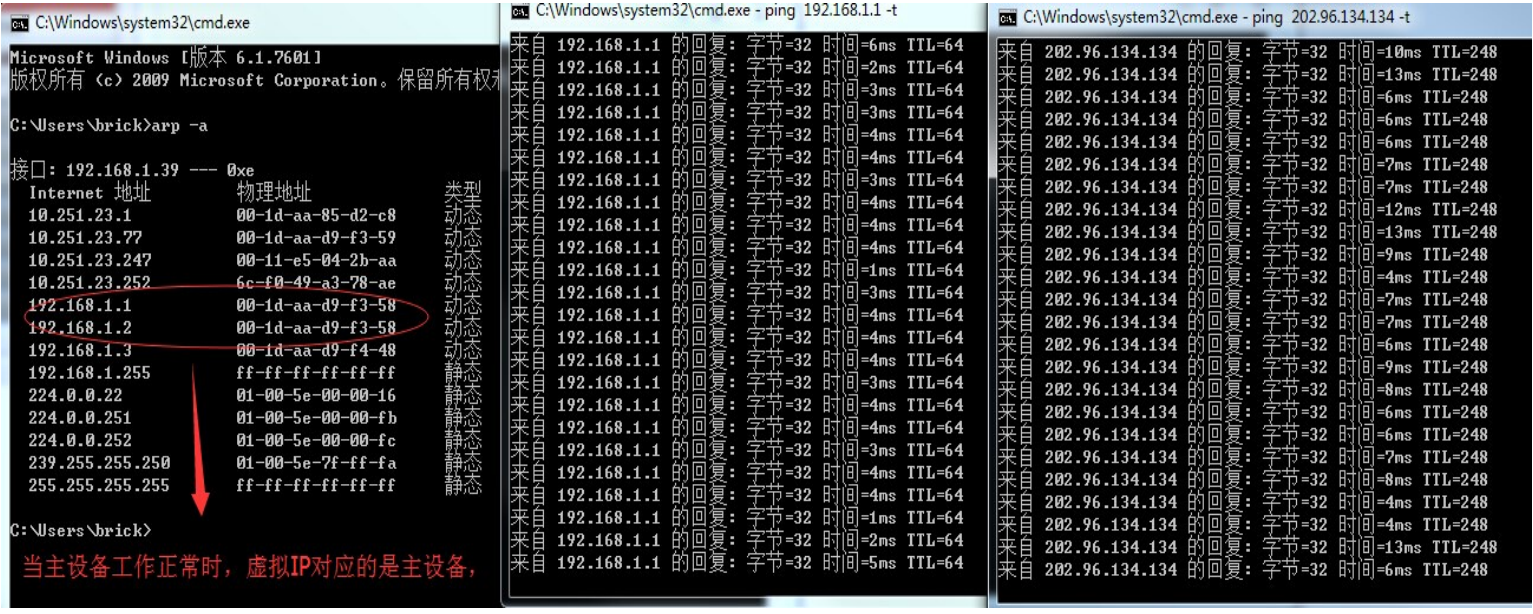
Task: Click the cmd icon in arp window title bar
Action: click(x=19, y=21)
